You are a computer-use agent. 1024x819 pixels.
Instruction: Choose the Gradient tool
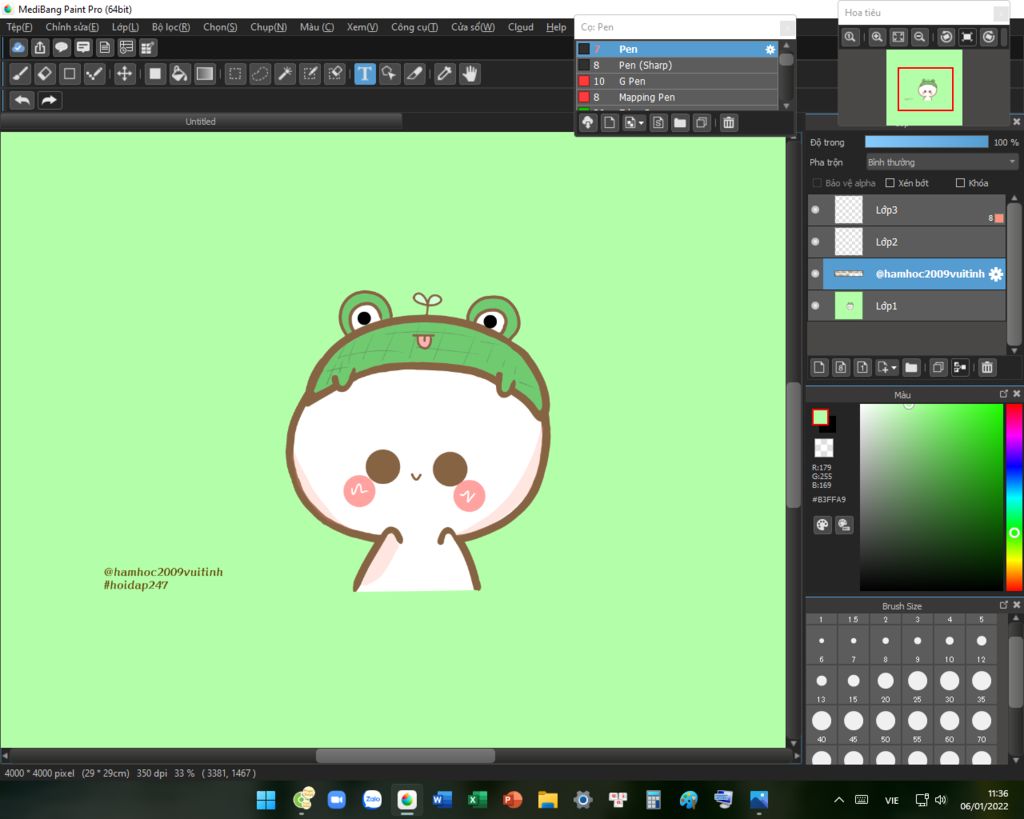[204, 74]
